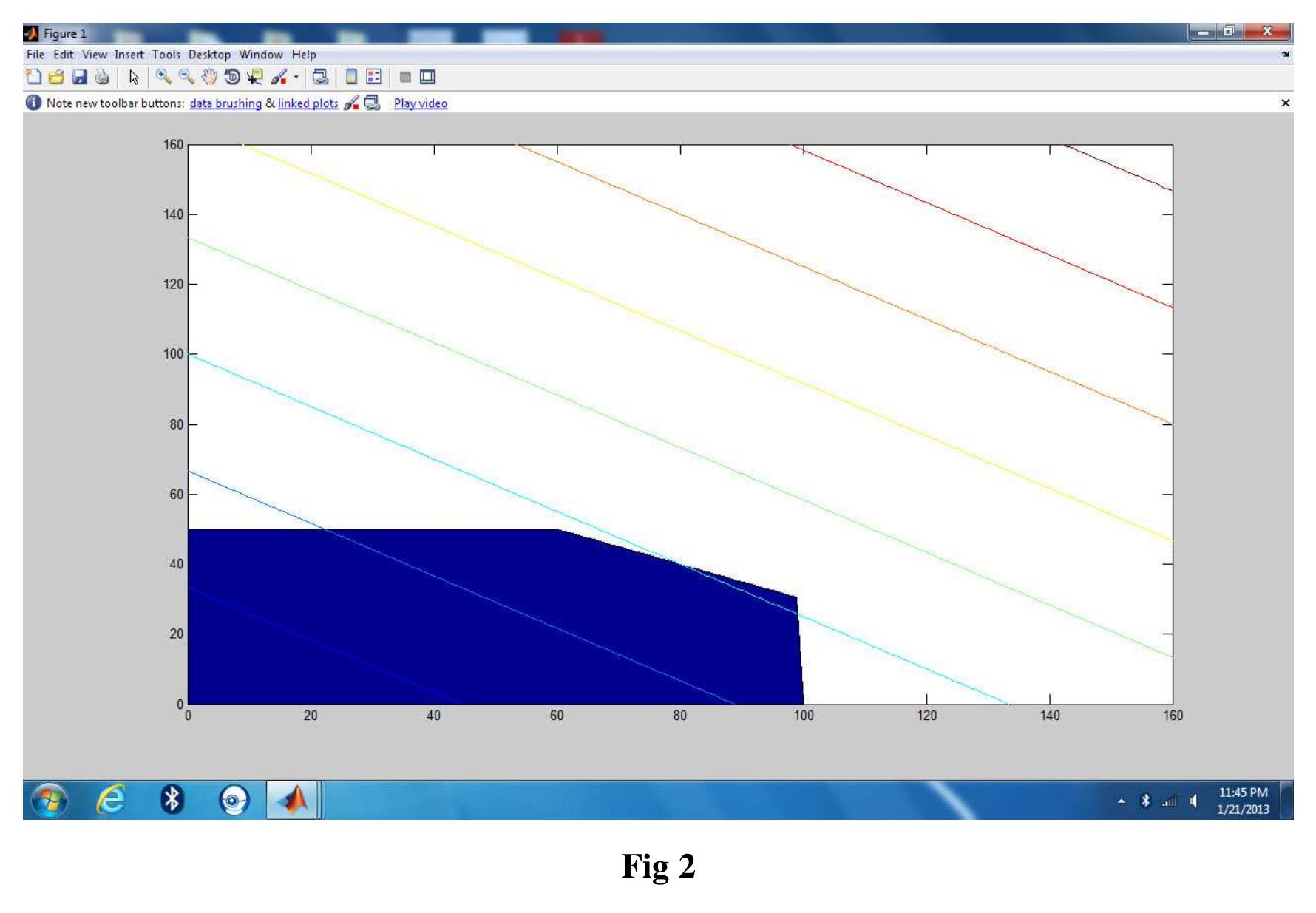The width and height of the screenshot is (1316, 913).
Task: Click the "Play video" link
Action: (x=420, y=103)
